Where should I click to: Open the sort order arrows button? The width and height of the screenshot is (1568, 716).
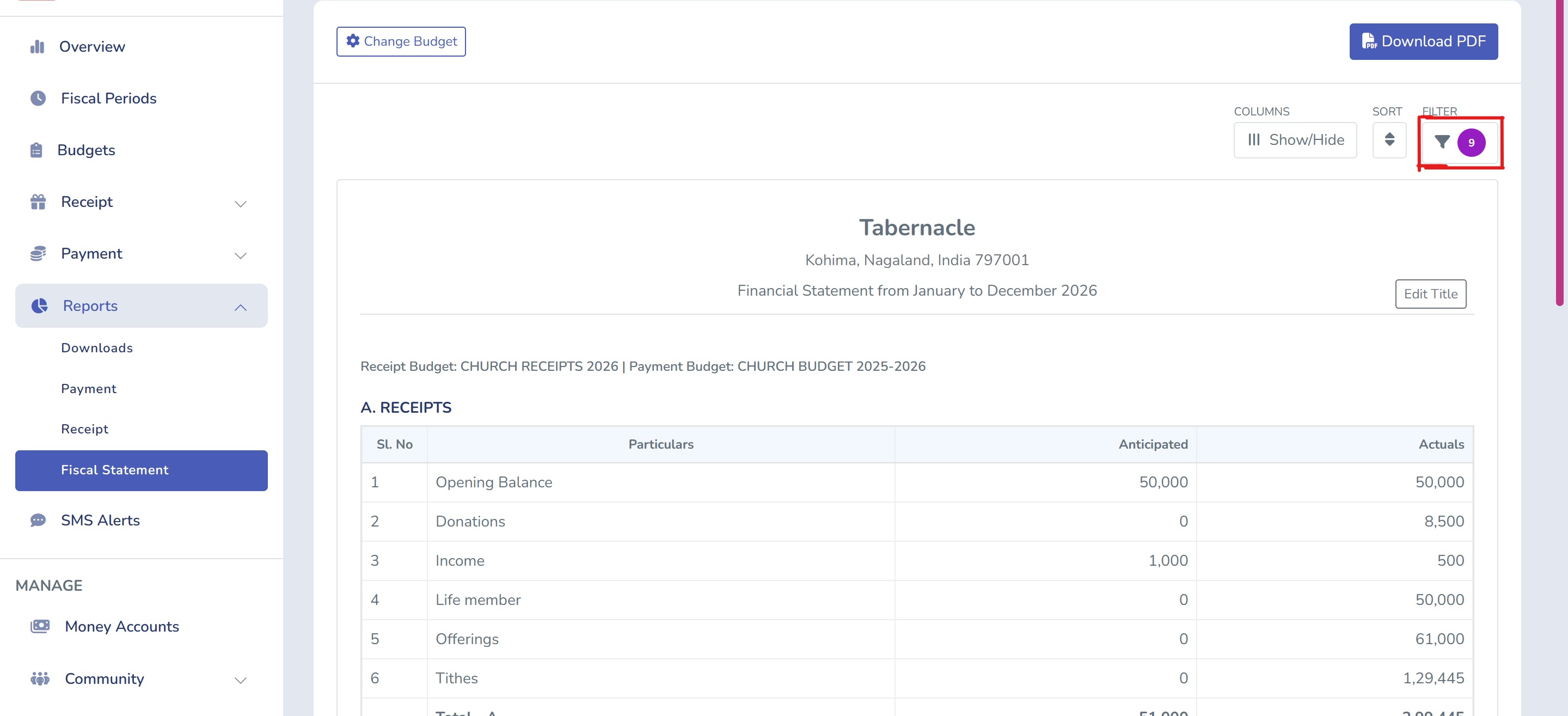[1389, 140]
